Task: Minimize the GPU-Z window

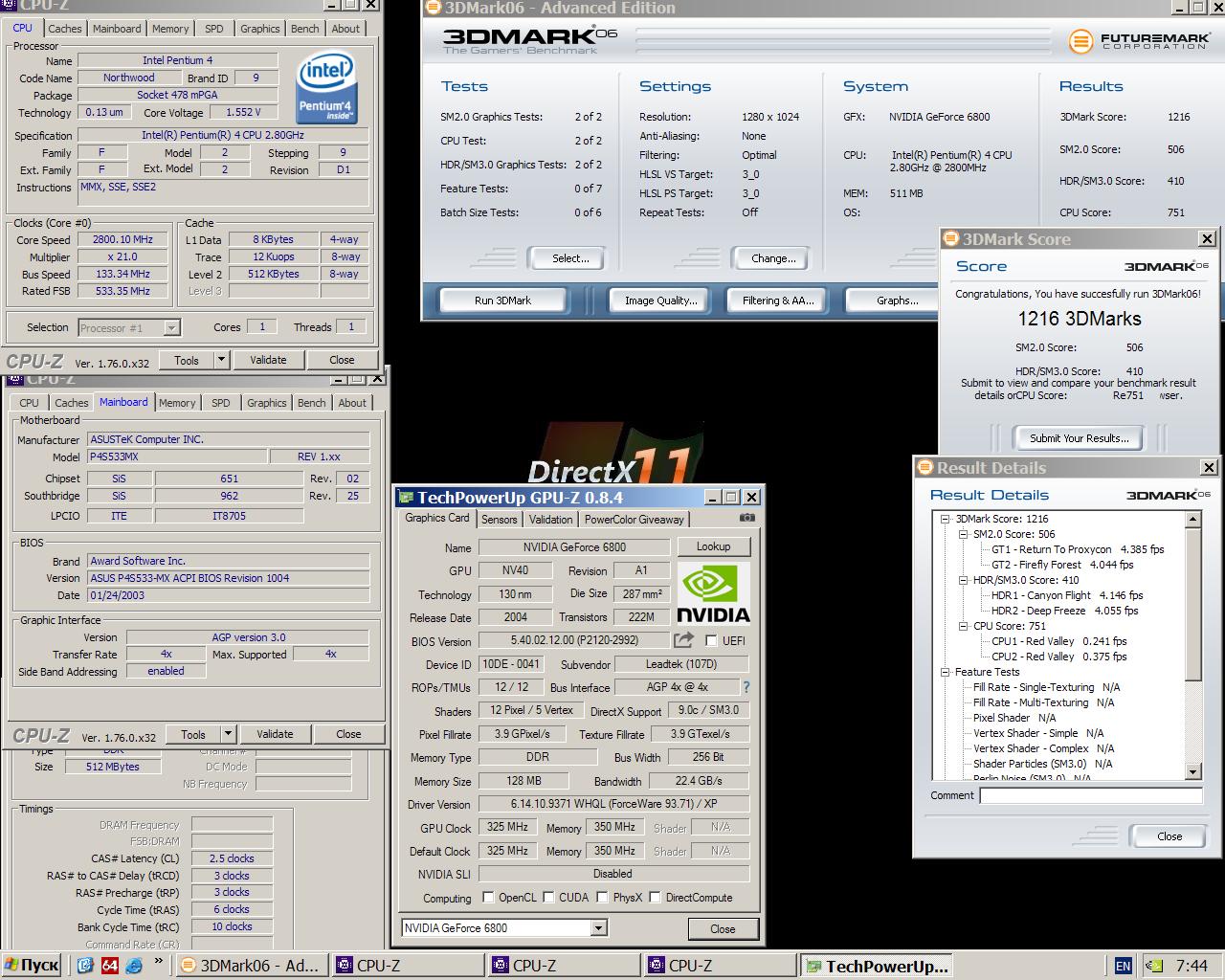Action: 713,497
